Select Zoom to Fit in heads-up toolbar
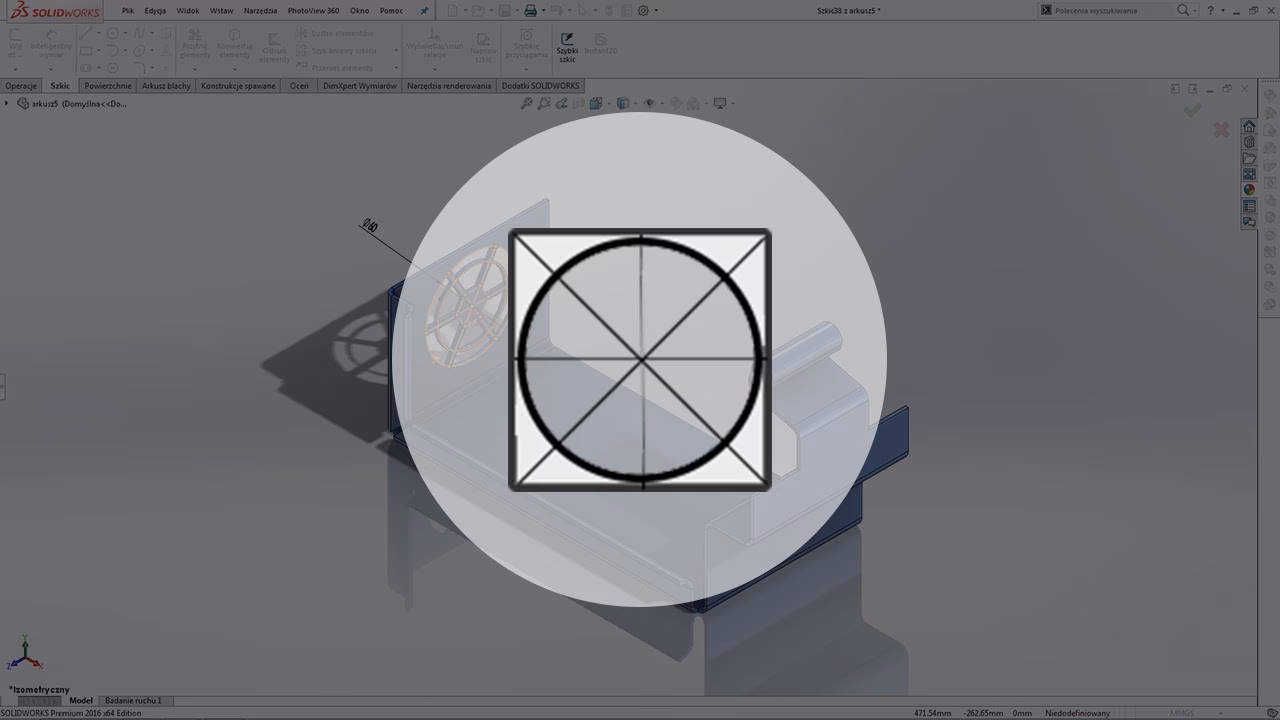The height and width of the screenshot is (720, 1280). click(528, 103)
